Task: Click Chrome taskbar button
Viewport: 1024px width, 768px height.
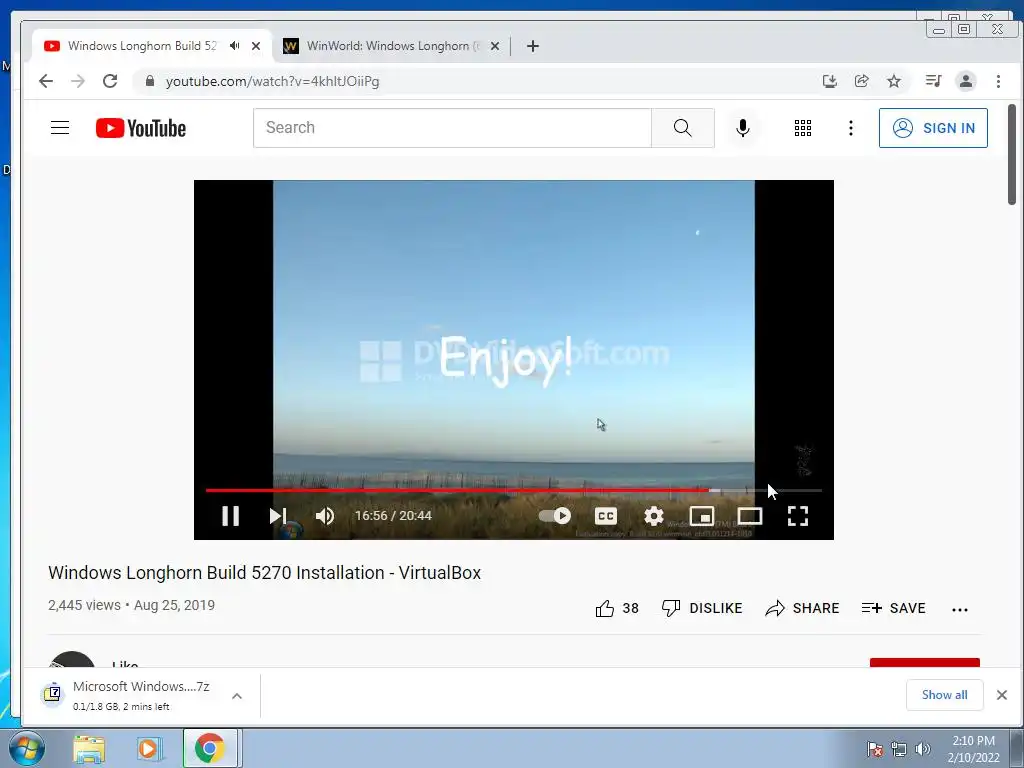Action: pos(210,748)
